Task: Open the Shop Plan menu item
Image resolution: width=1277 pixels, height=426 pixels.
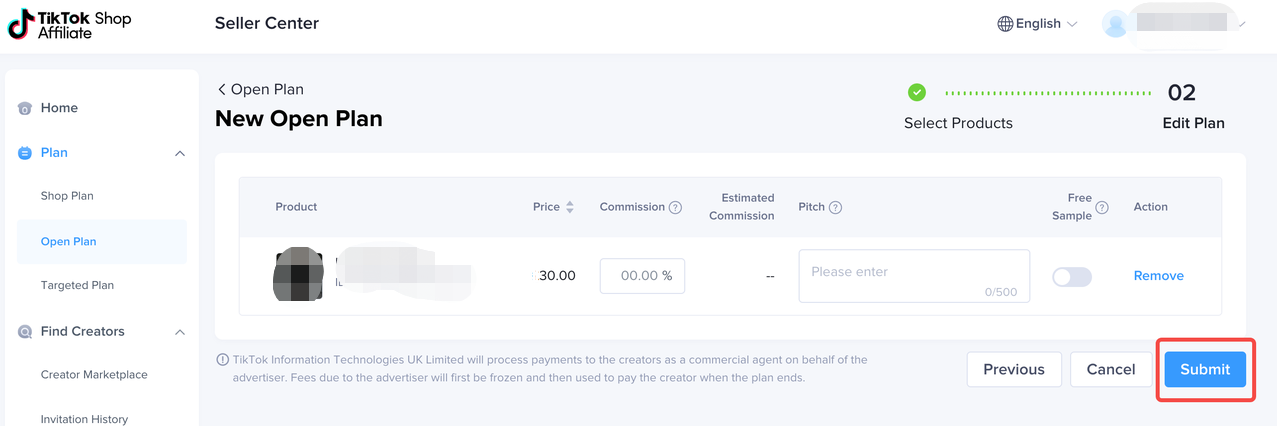Action: [x=67, y=196]
